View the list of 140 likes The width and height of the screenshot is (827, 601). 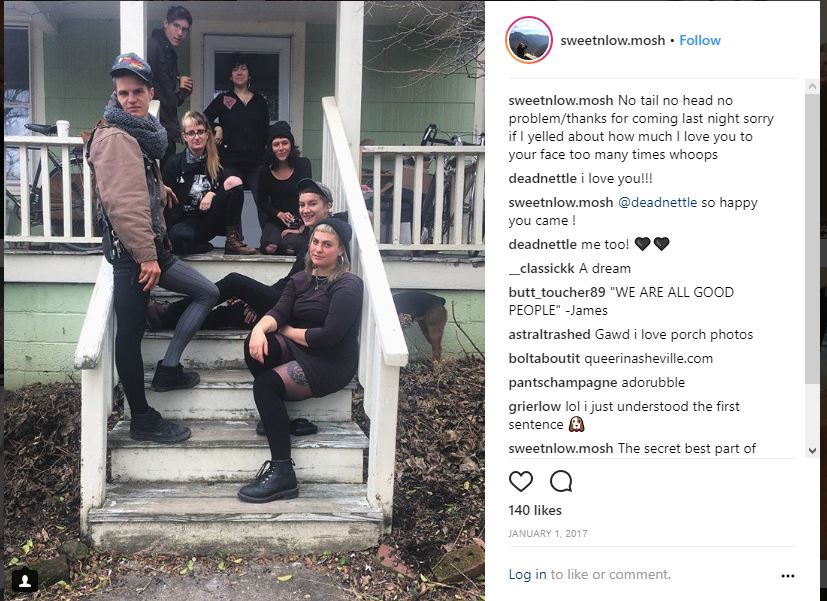[x=535, y=510]
